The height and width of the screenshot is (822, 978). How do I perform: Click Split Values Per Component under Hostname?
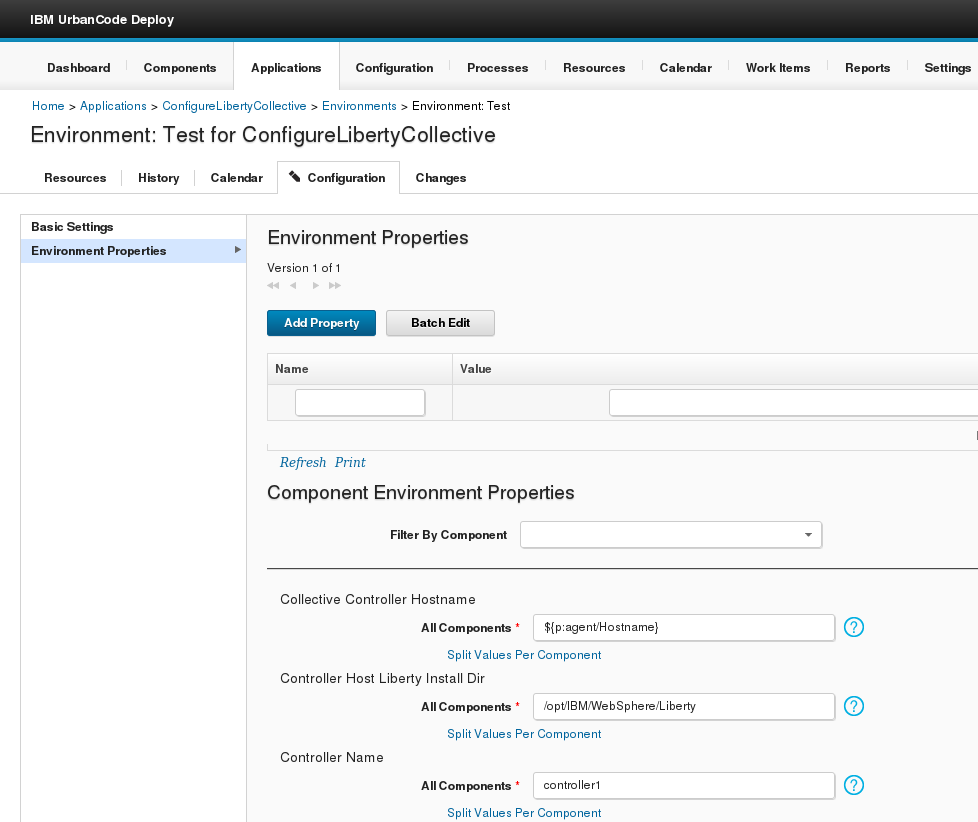524,655
